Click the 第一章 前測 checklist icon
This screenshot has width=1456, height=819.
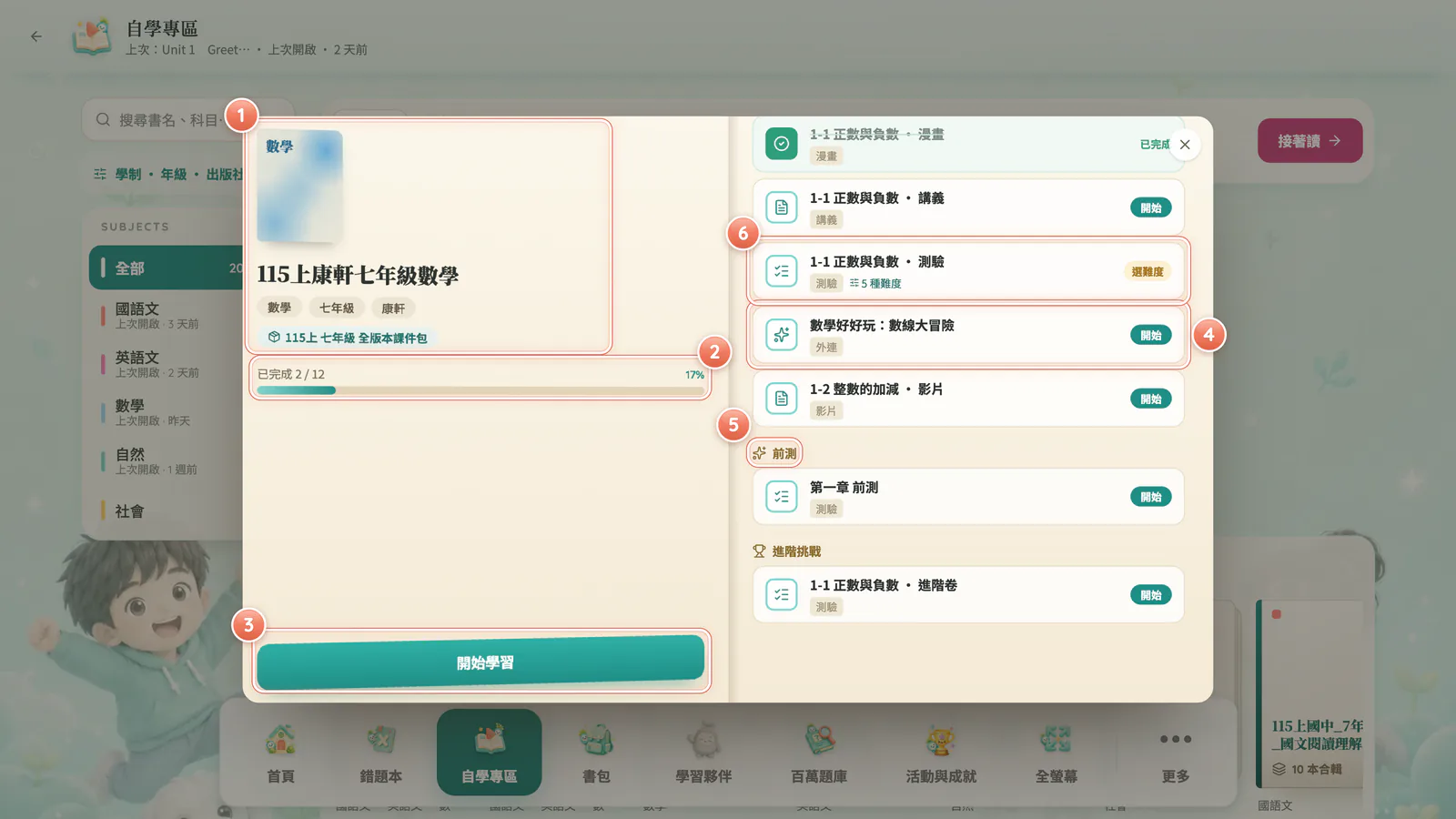click(x=782, y=497)
